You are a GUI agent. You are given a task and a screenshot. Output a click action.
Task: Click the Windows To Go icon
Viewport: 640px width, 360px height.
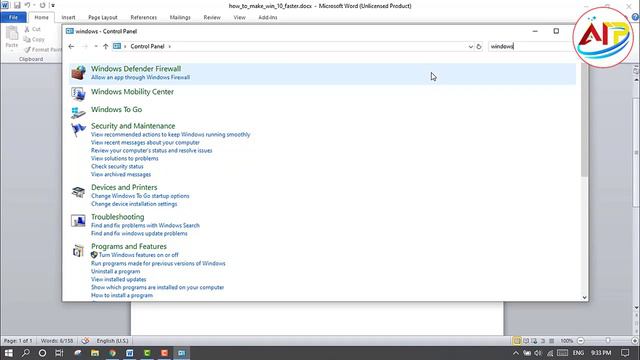(78, 112)
